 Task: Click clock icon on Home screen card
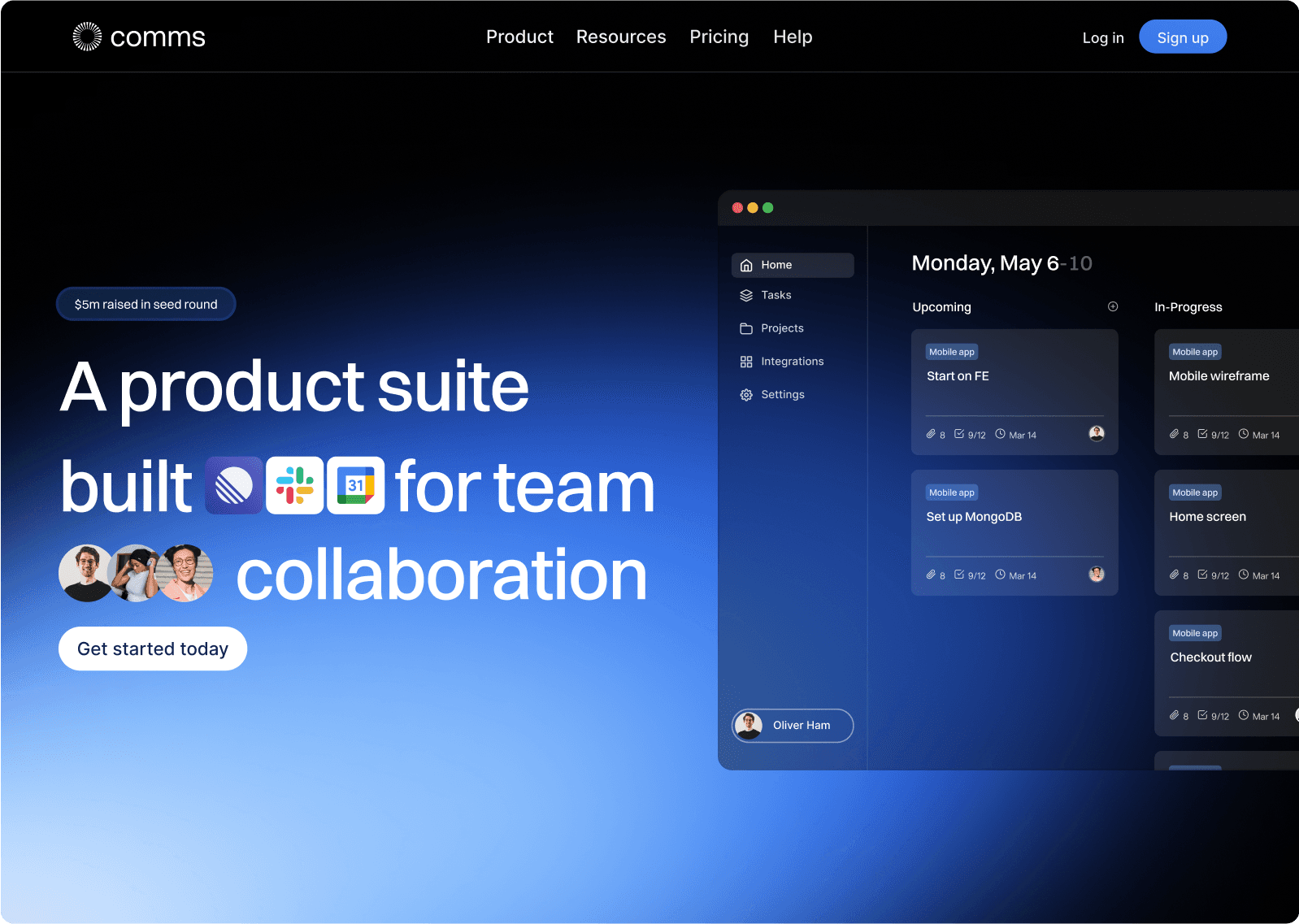click(1244, 575)
